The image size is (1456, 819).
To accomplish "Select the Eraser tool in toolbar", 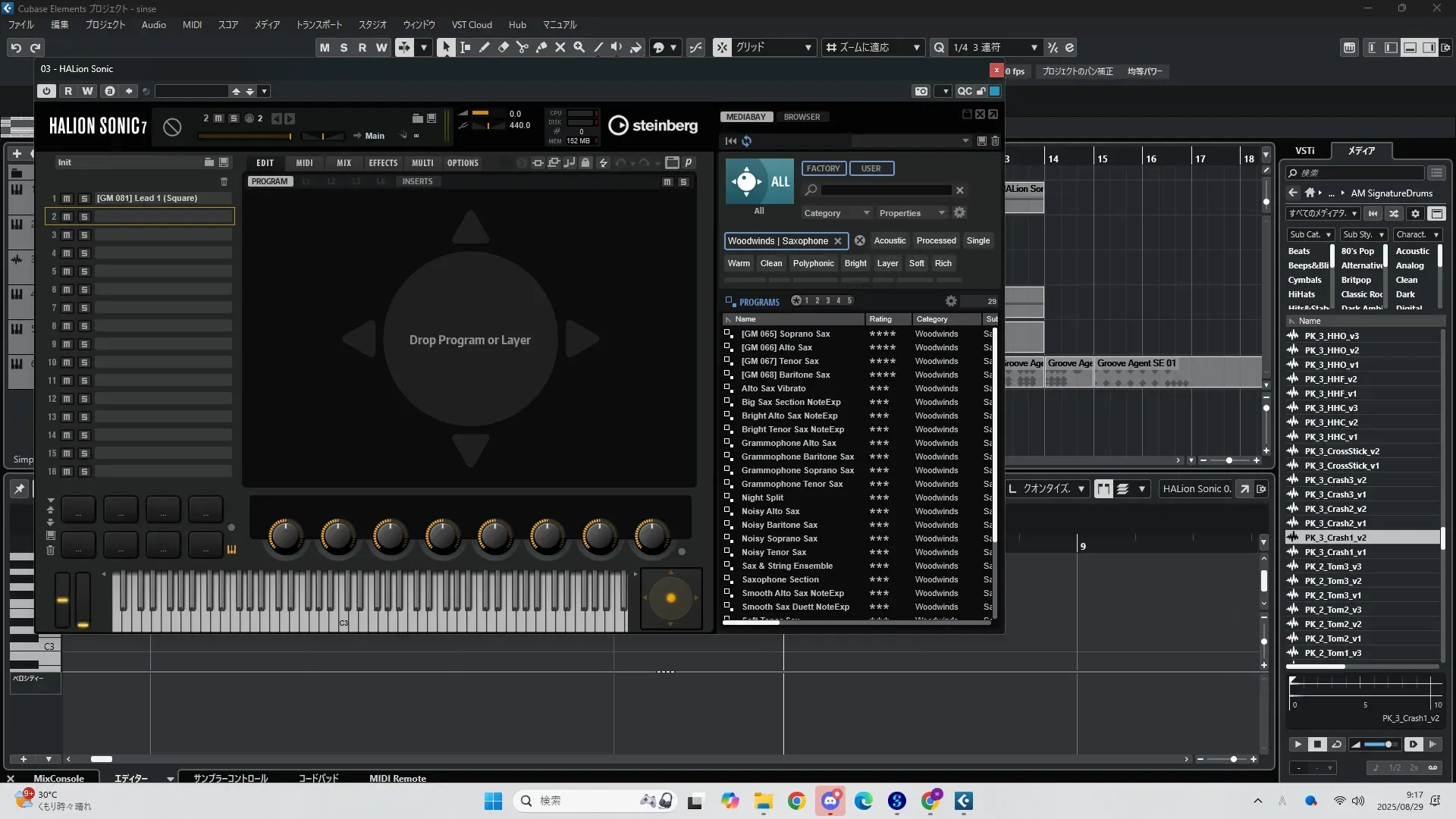I will click(x=504, y=47).
